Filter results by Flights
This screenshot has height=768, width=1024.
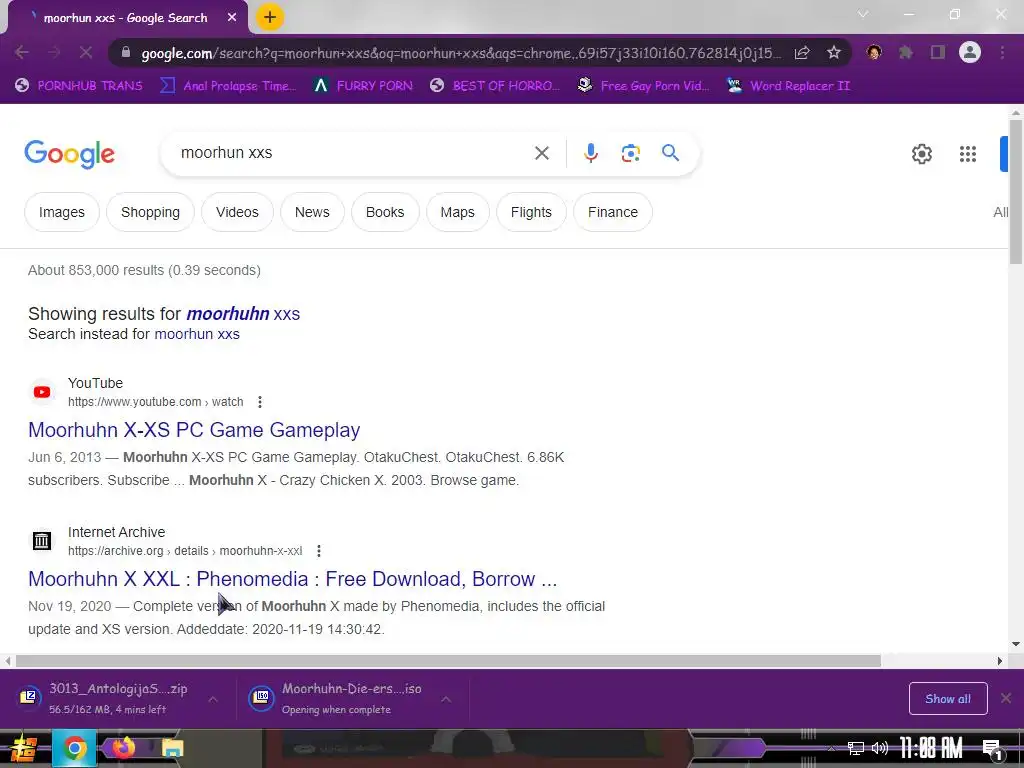[531, 212]
